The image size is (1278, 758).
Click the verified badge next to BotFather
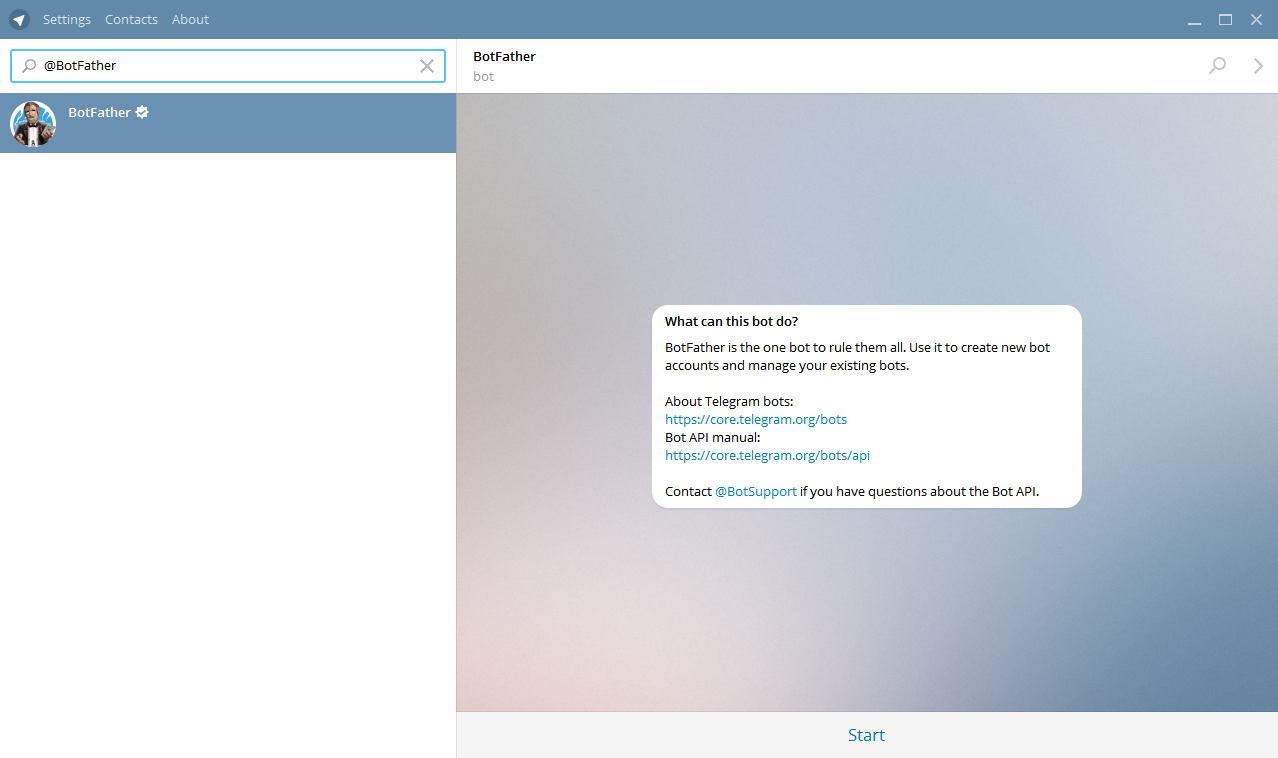142,112
